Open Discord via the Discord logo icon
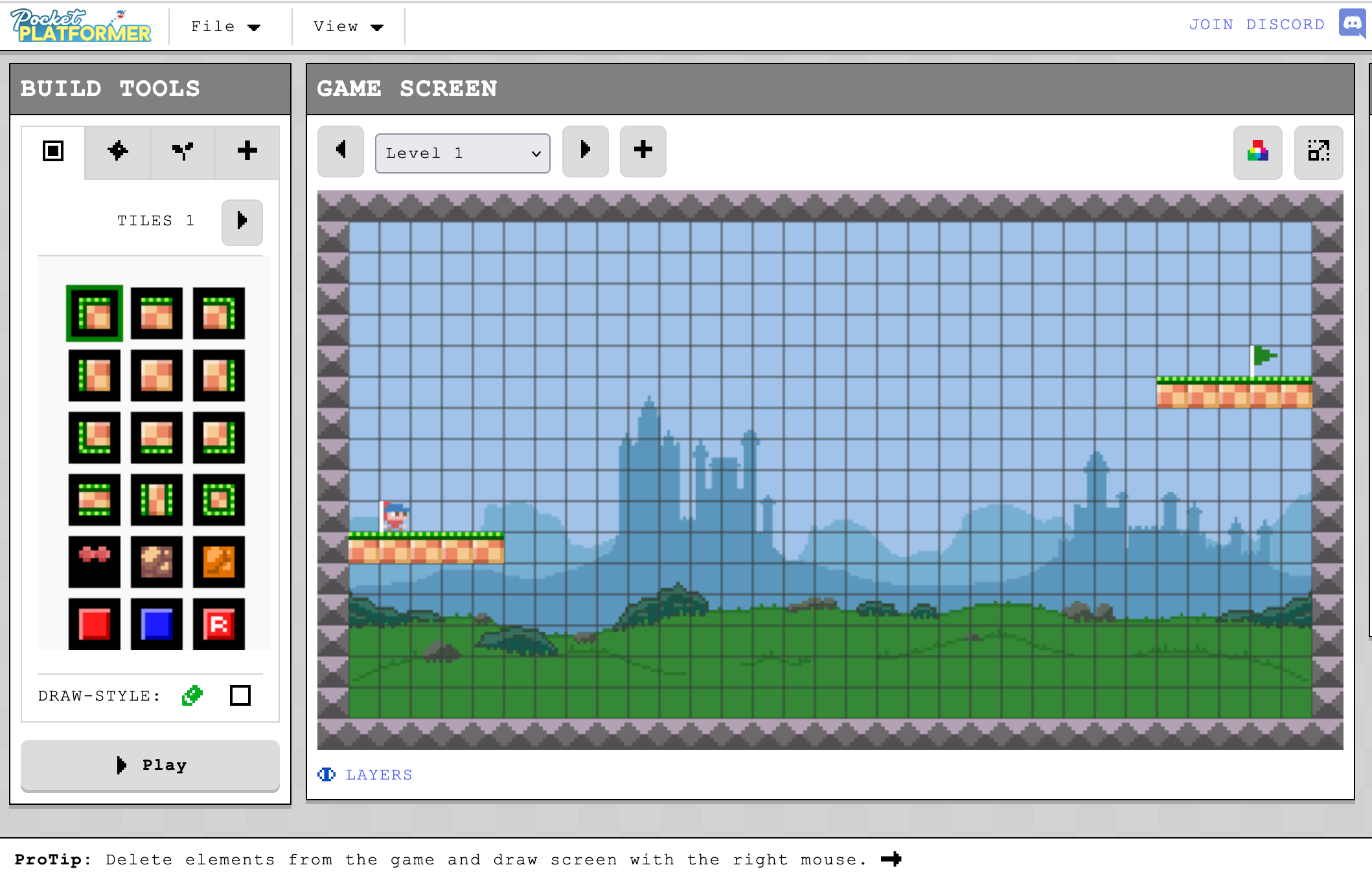The image size is (1372, 878). point(1352,24)
